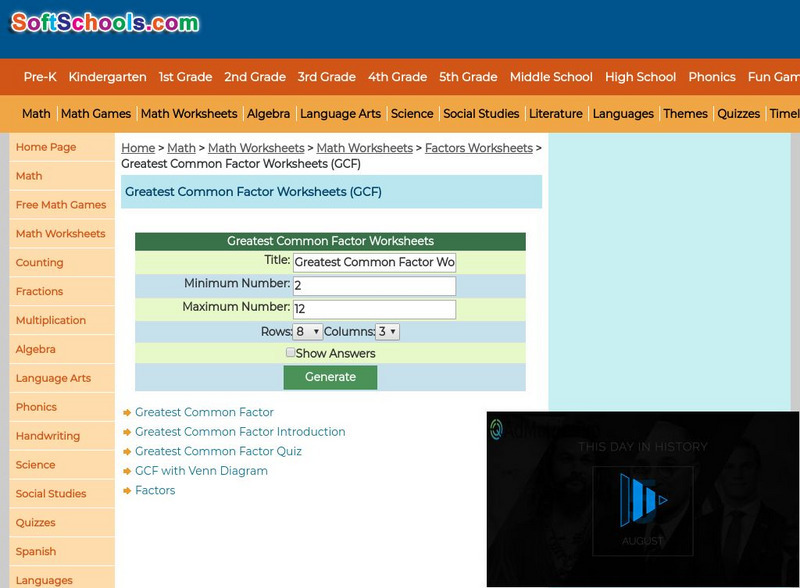
Task: Open Greatest Common Factor Introduction link
Action: tap(240, 432)
